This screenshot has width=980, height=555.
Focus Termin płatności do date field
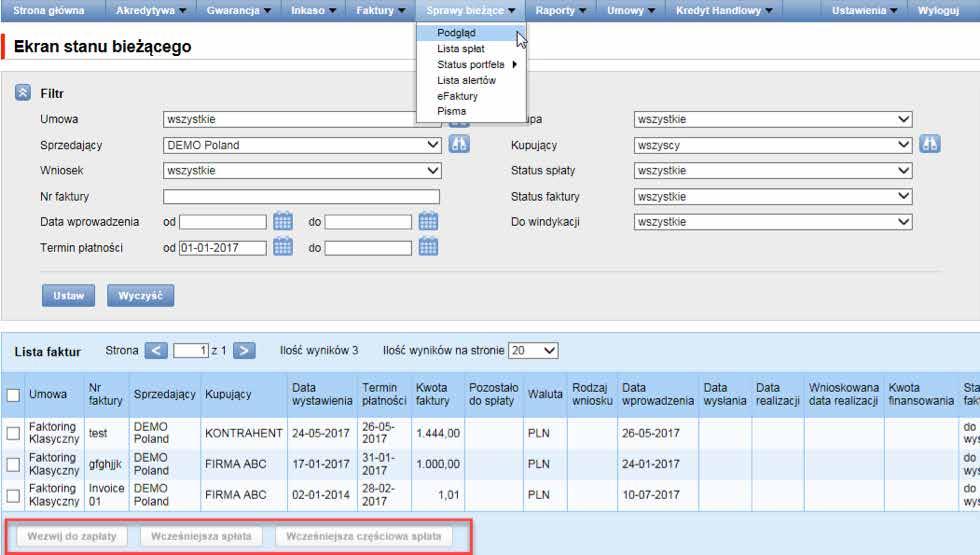pos(368,248)
